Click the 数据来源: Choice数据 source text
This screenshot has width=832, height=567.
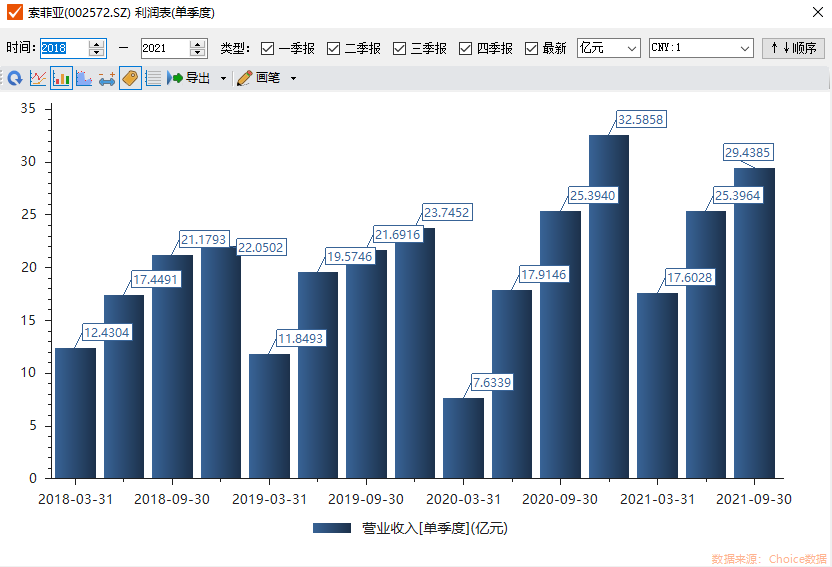(769, 559)
